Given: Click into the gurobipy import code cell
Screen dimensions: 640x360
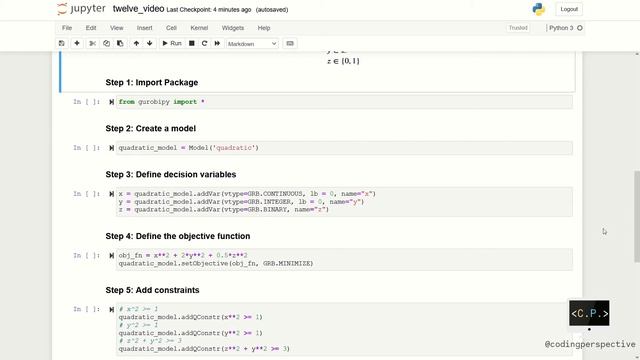Looking at the screenshot, I should tap(344, 102).
